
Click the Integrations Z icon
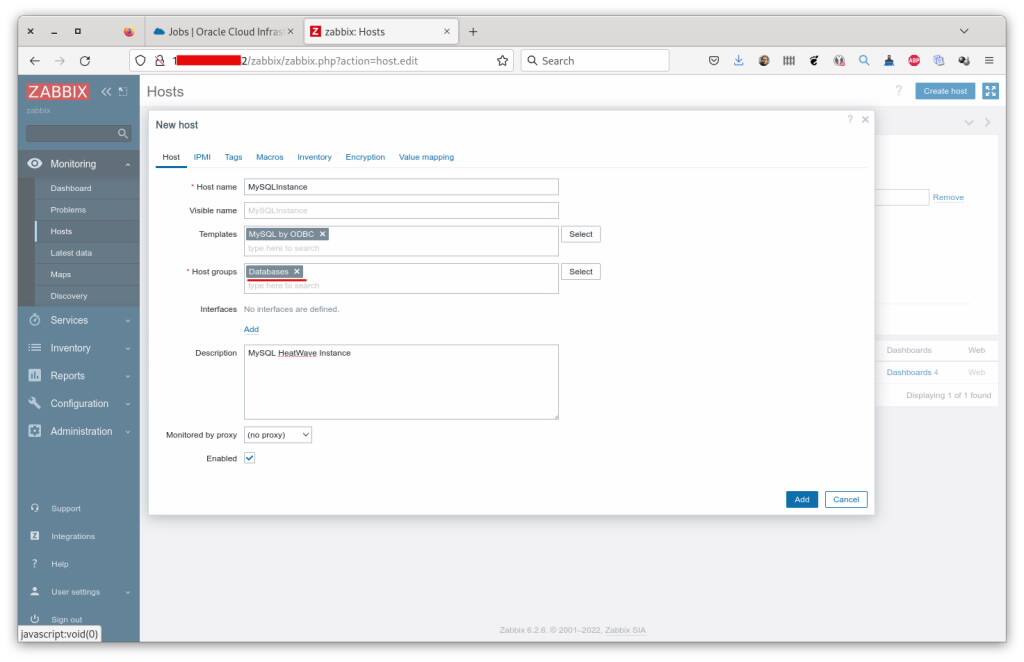click(x=35, y=536)
